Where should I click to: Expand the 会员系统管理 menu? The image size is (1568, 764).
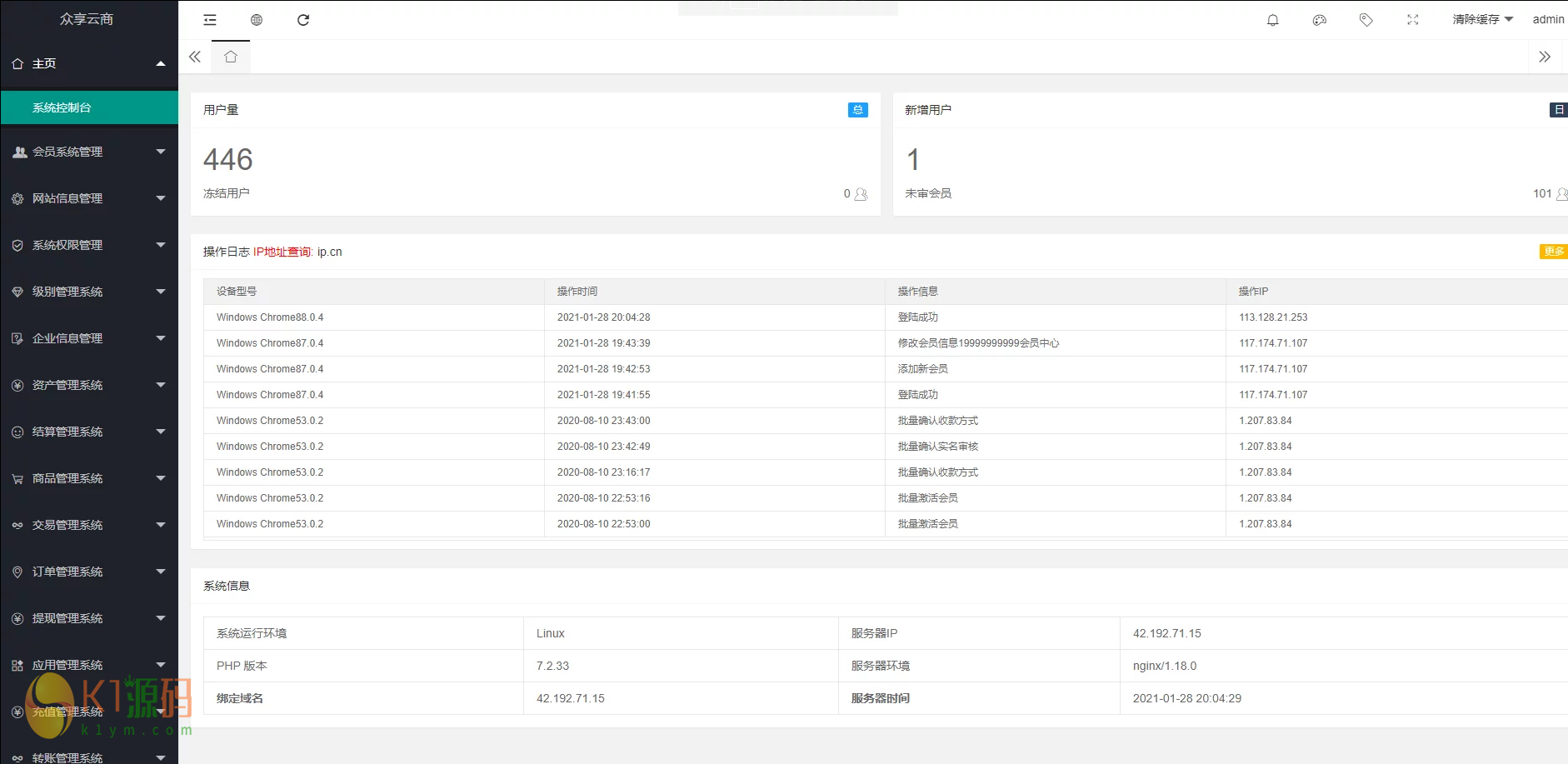click(x=89, y=152)
